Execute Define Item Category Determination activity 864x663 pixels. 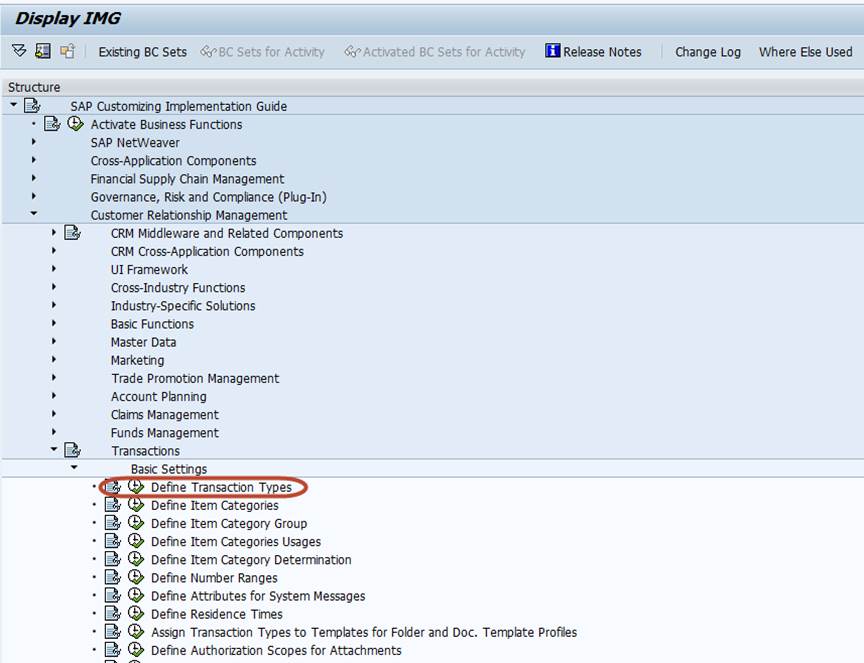(136, 559)
